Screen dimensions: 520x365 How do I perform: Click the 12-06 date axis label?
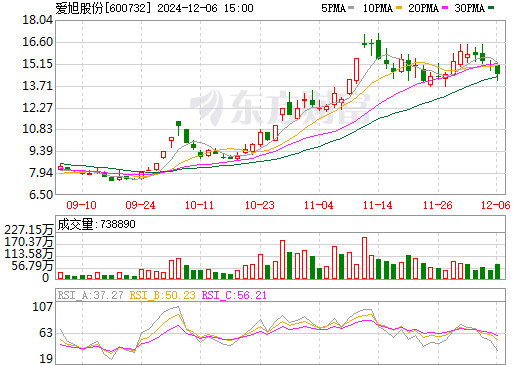(x=496, y=205)
